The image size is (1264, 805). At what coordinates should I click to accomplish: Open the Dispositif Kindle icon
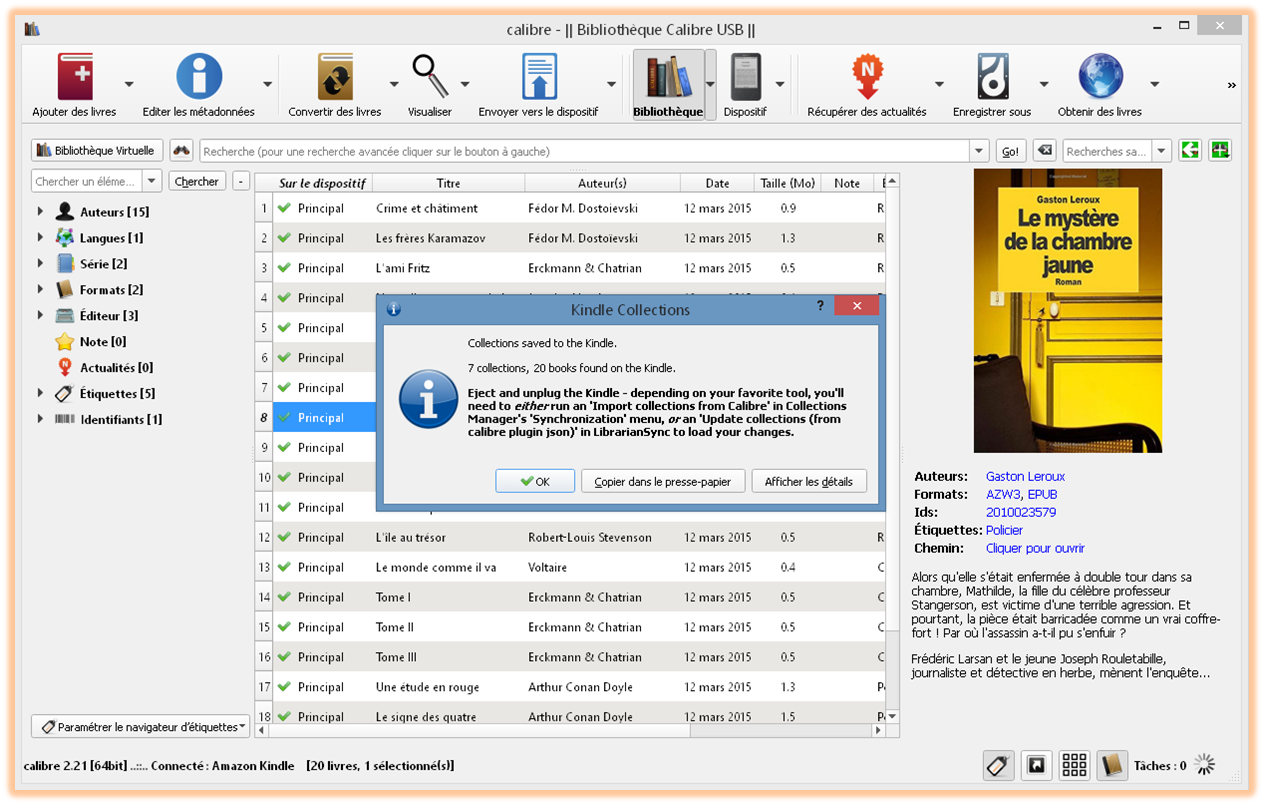tap(745, 77)
